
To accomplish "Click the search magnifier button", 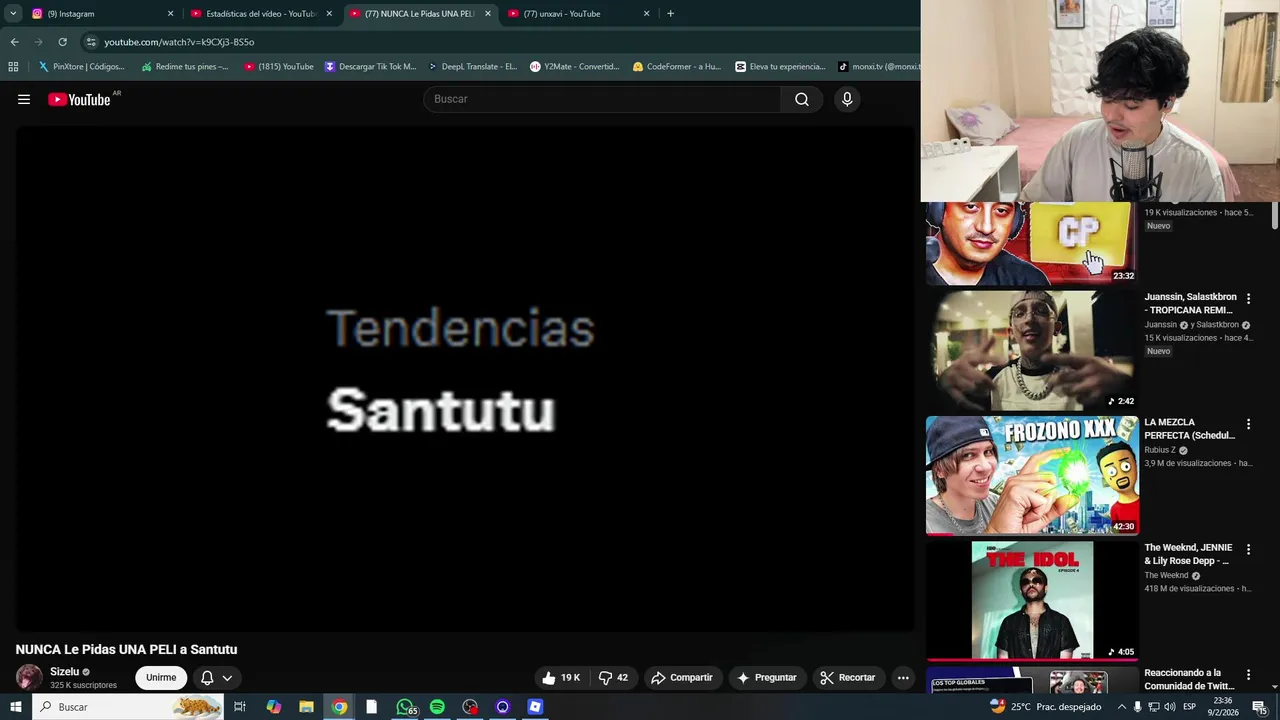I will click(x=802, y=99).
